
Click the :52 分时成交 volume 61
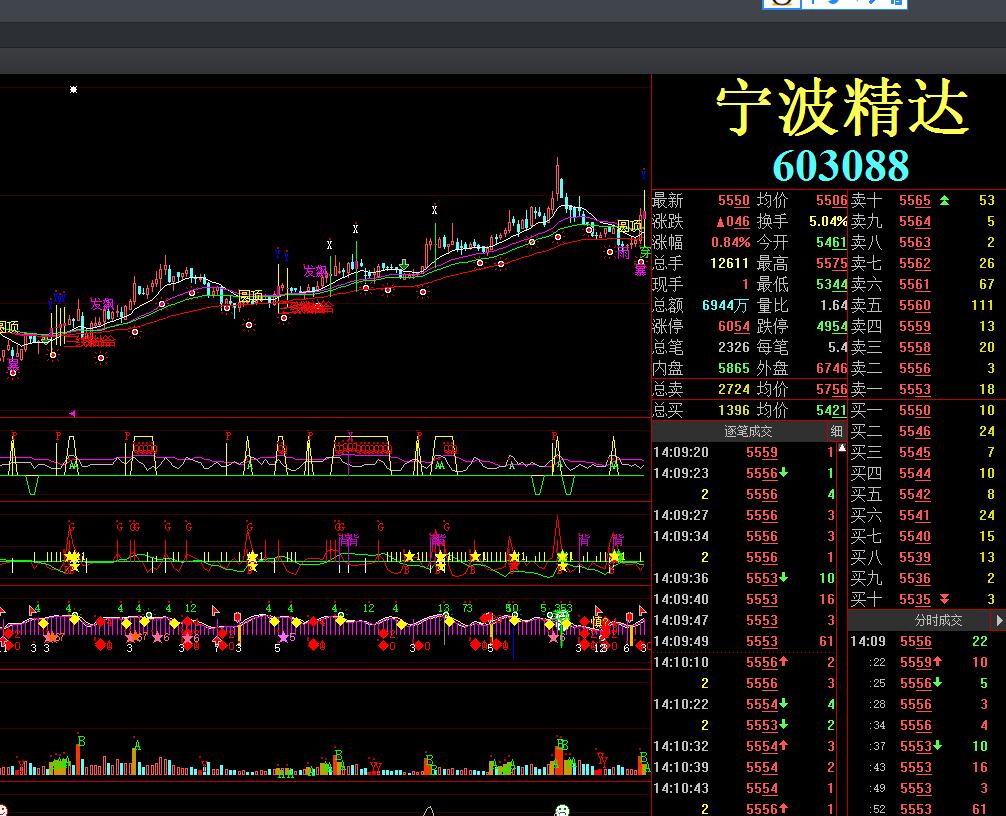click(980, 810)
